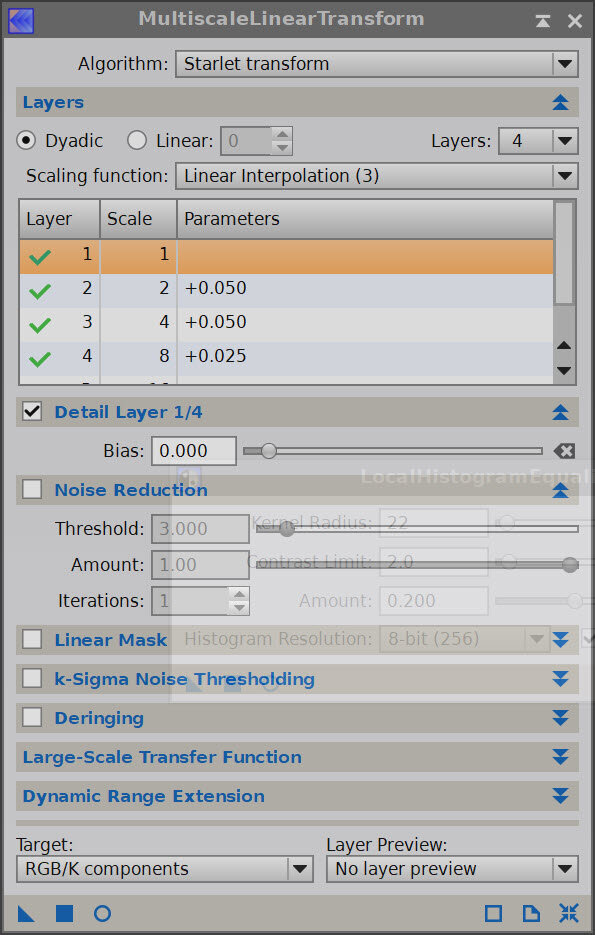Screen dimensions: 595x935
Task: Toggle the green check for layer 3
Action: point(40,325)
